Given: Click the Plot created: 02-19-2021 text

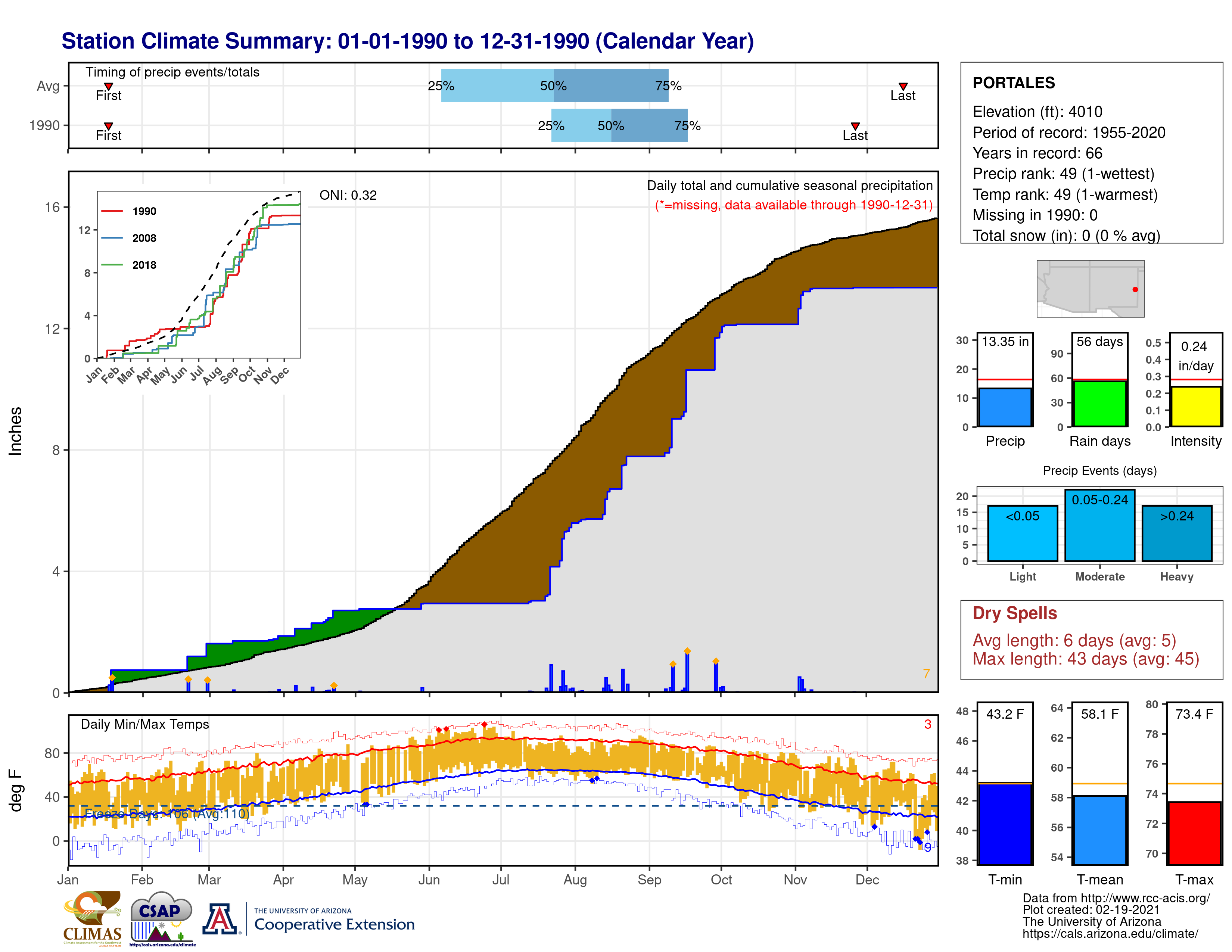Looking at the screenshot, I should [1091, 910].
